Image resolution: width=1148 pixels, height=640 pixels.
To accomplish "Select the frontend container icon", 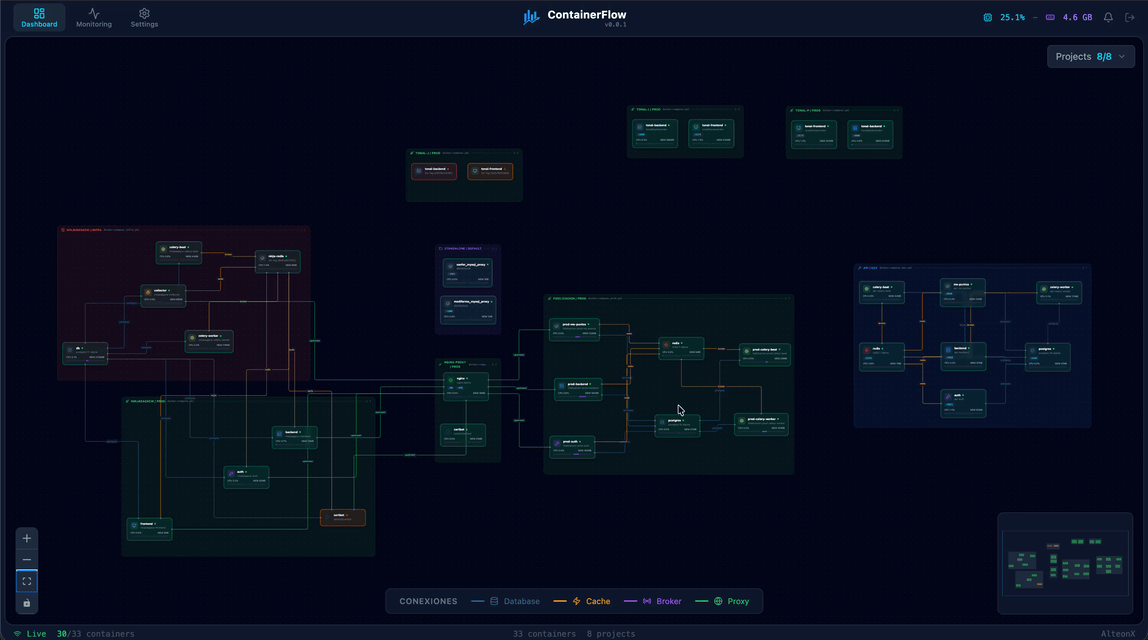I will [x=134, y=525].
